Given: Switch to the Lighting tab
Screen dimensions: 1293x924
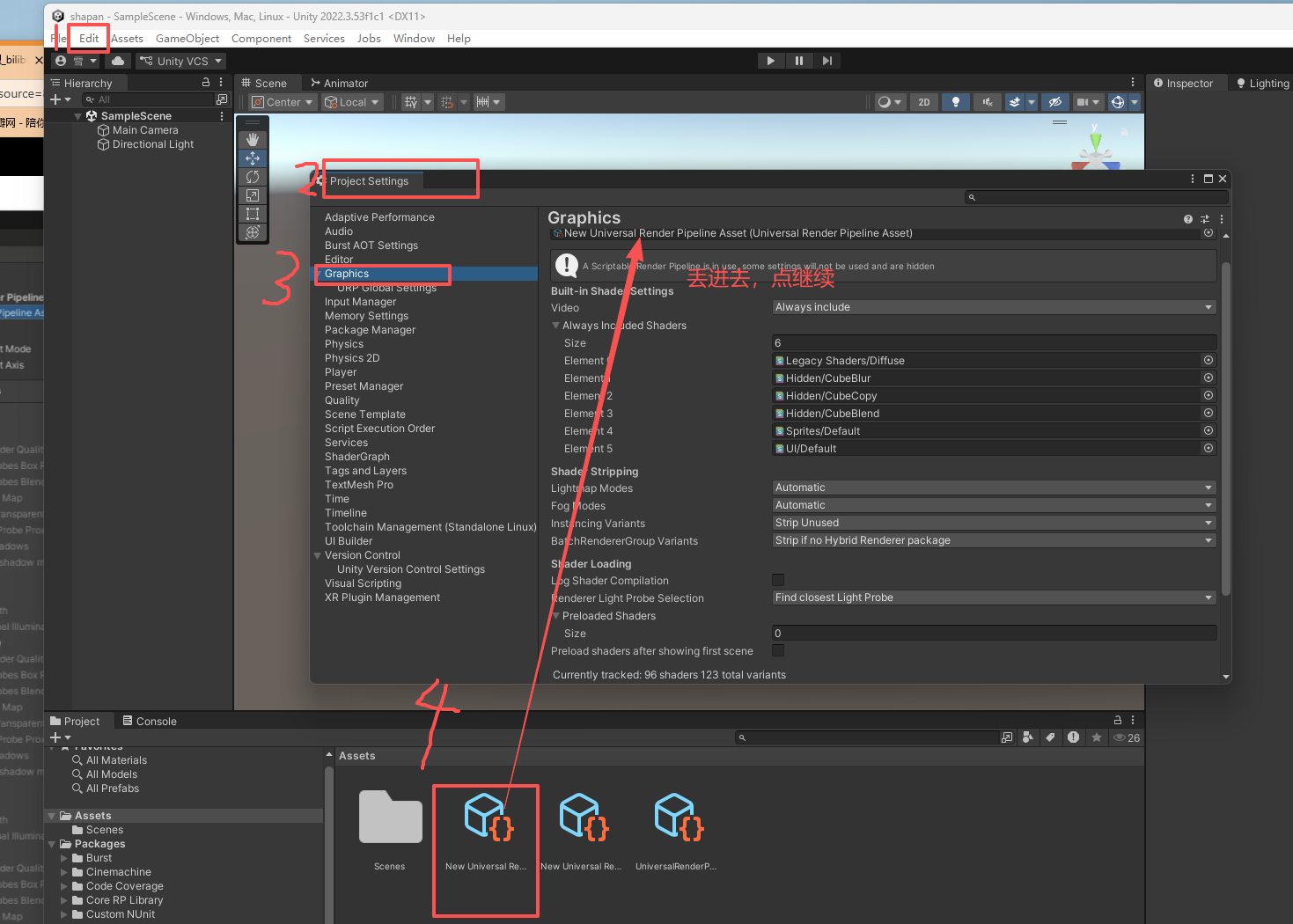Looking at the screenshot, I should (1262, 84).
